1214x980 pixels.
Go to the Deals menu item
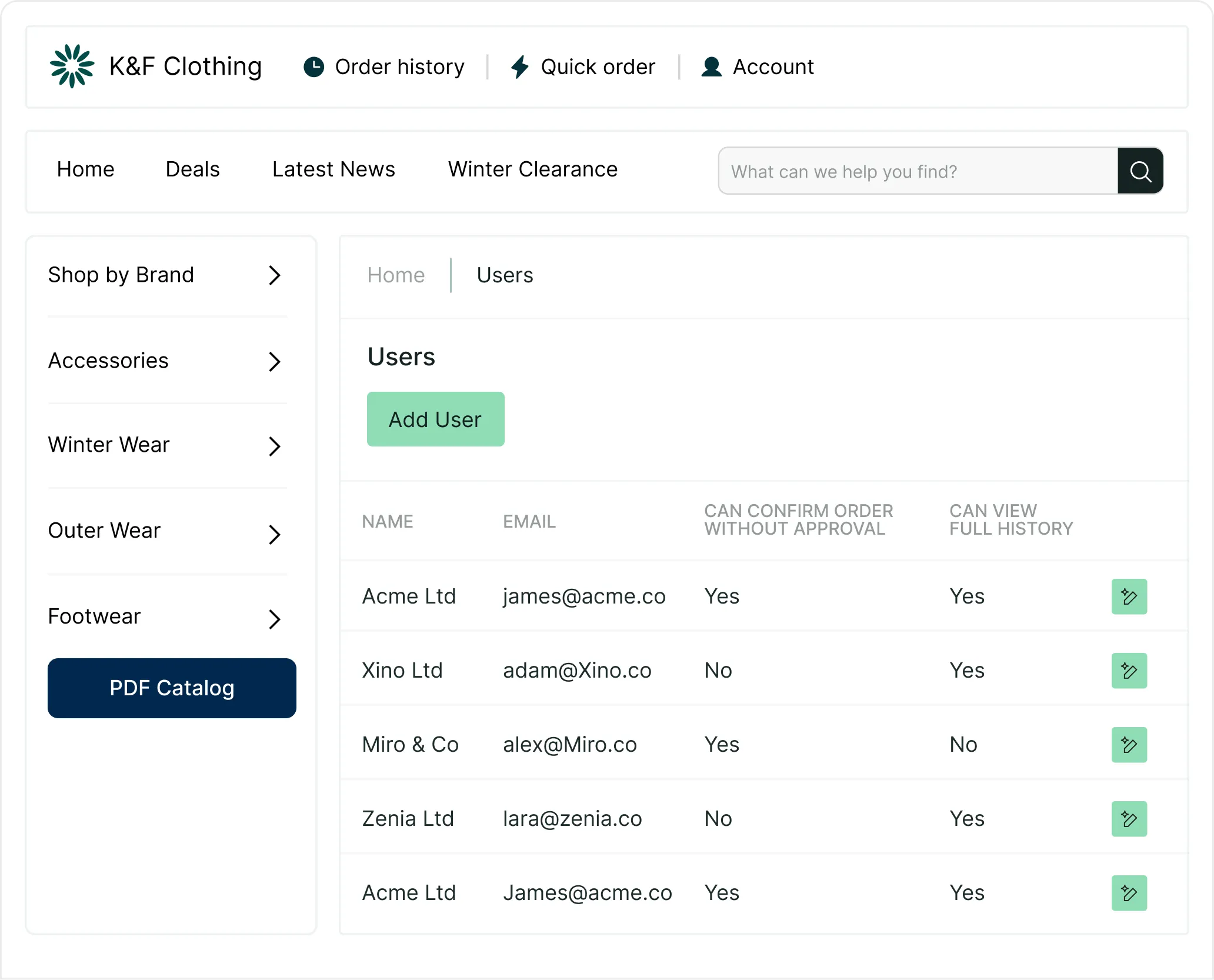point(192,169)
